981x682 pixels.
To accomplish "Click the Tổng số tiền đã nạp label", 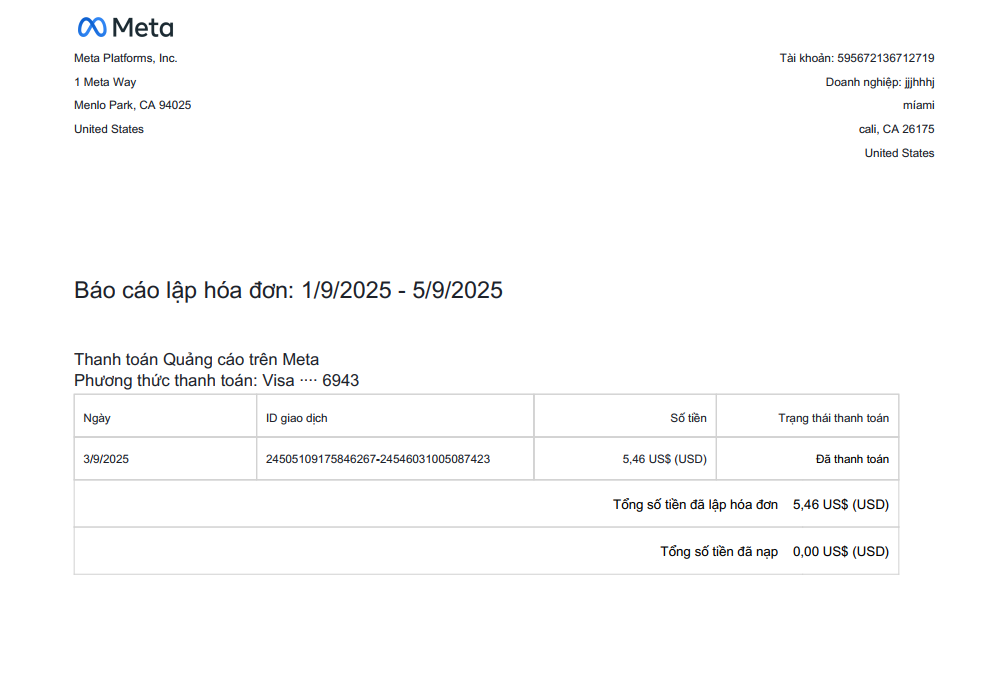I will pos(719,551).
